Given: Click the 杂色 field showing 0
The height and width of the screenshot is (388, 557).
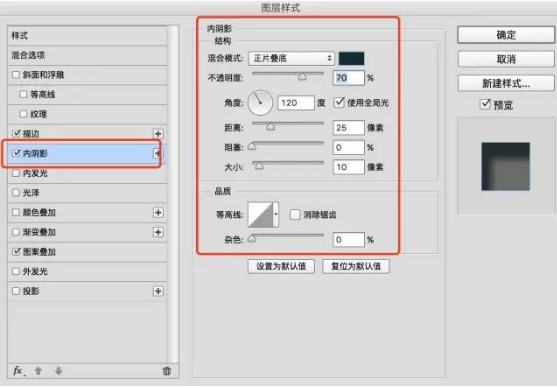Looking at the screenshot, I should (348, 239).
